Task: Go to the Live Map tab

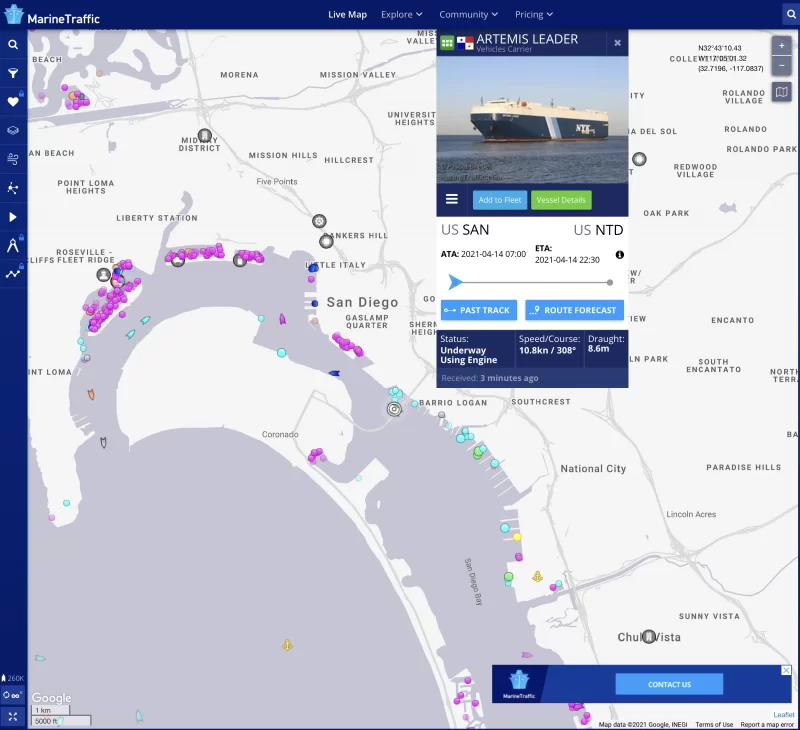Action: coord(348,15)
